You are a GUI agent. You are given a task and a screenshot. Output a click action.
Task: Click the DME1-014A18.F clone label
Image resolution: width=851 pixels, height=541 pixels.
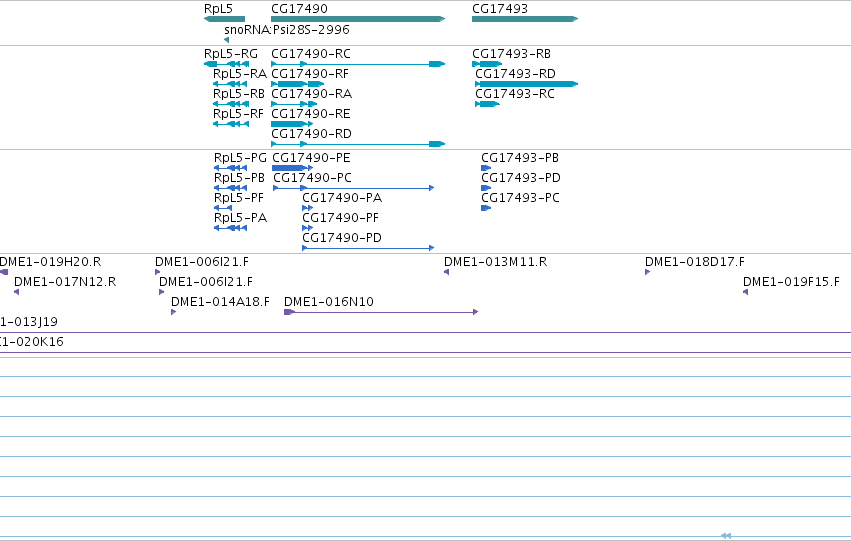[x=220, y=302]
